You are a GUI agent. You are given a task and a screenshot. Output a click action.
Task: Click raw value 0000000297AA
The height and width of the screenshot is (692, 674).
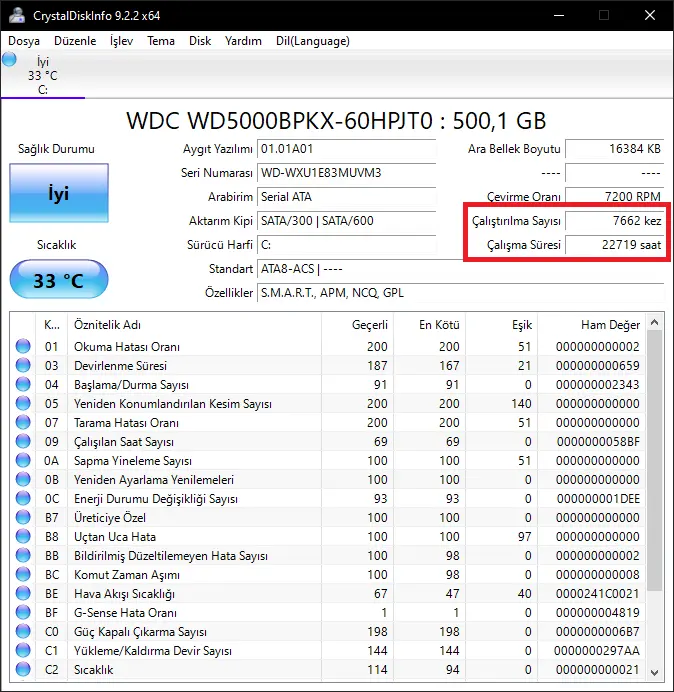(x=597, y=650)
